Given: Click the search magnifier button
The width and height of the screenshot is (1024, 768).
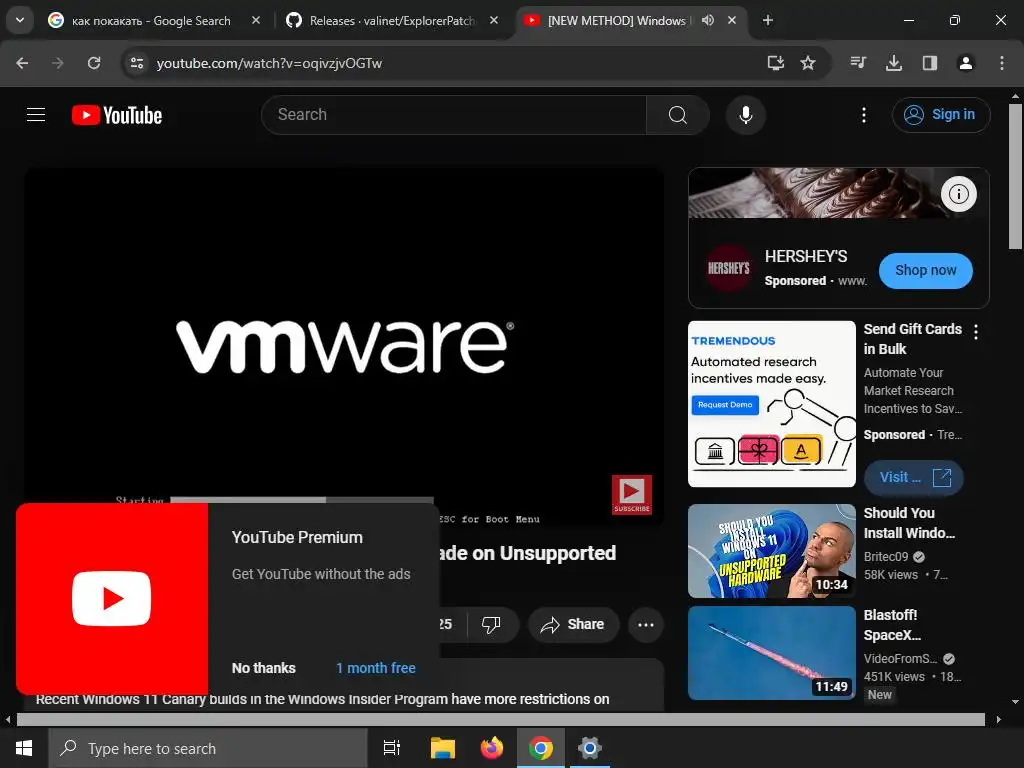Looking at the screenshot, I should coord(677,115).
